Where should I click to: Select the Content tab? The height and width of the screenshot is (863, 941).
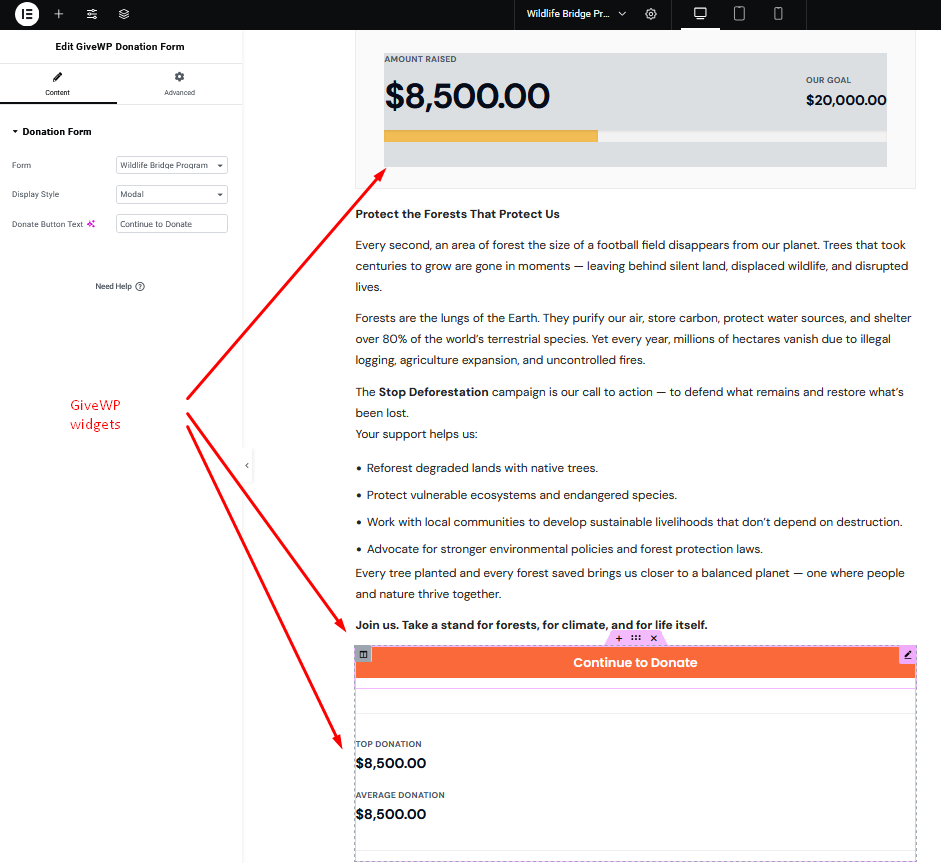coord(57,84)
